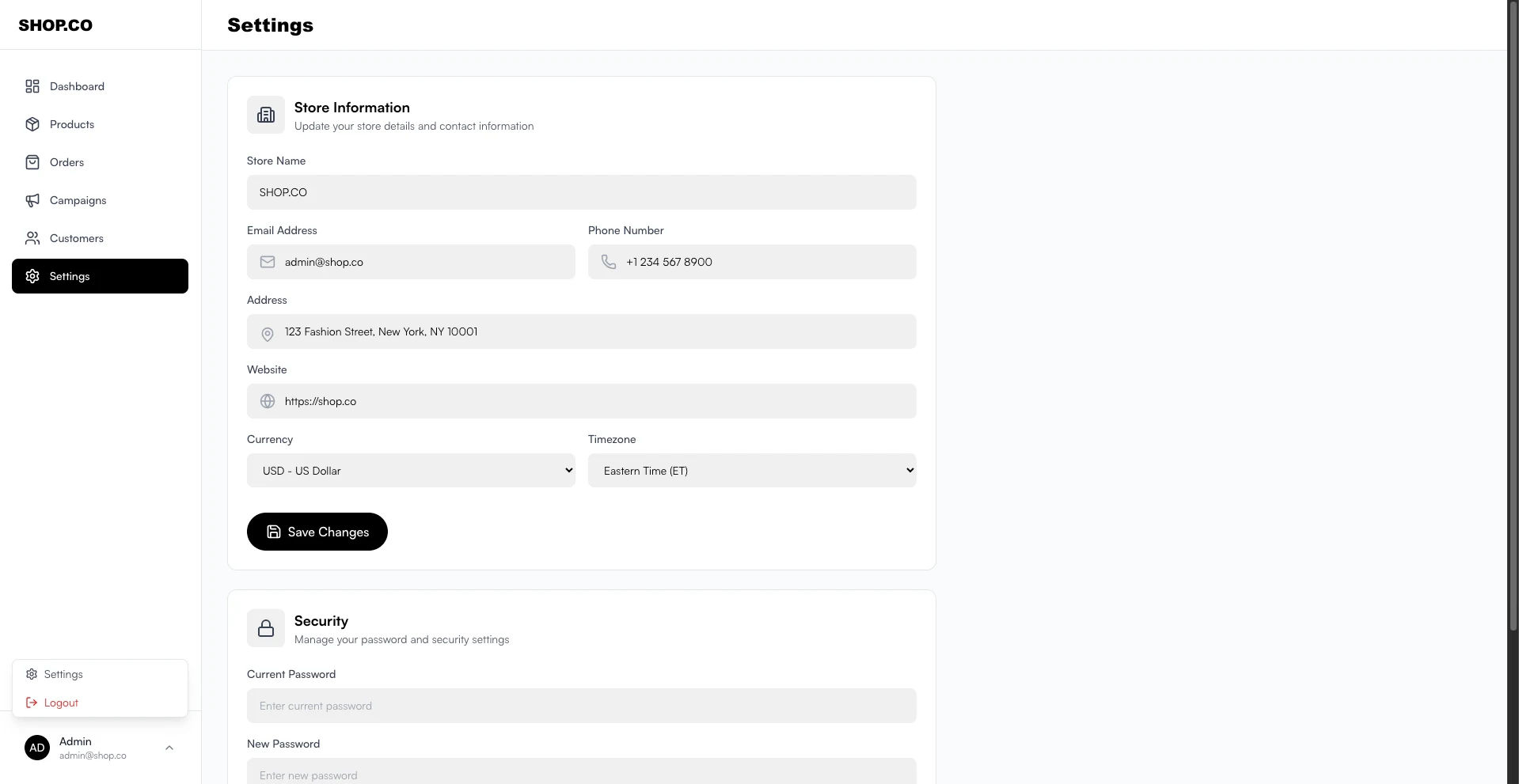Click the Campaigns megaphone icon

pyautogui.click(x=32, y=200)
